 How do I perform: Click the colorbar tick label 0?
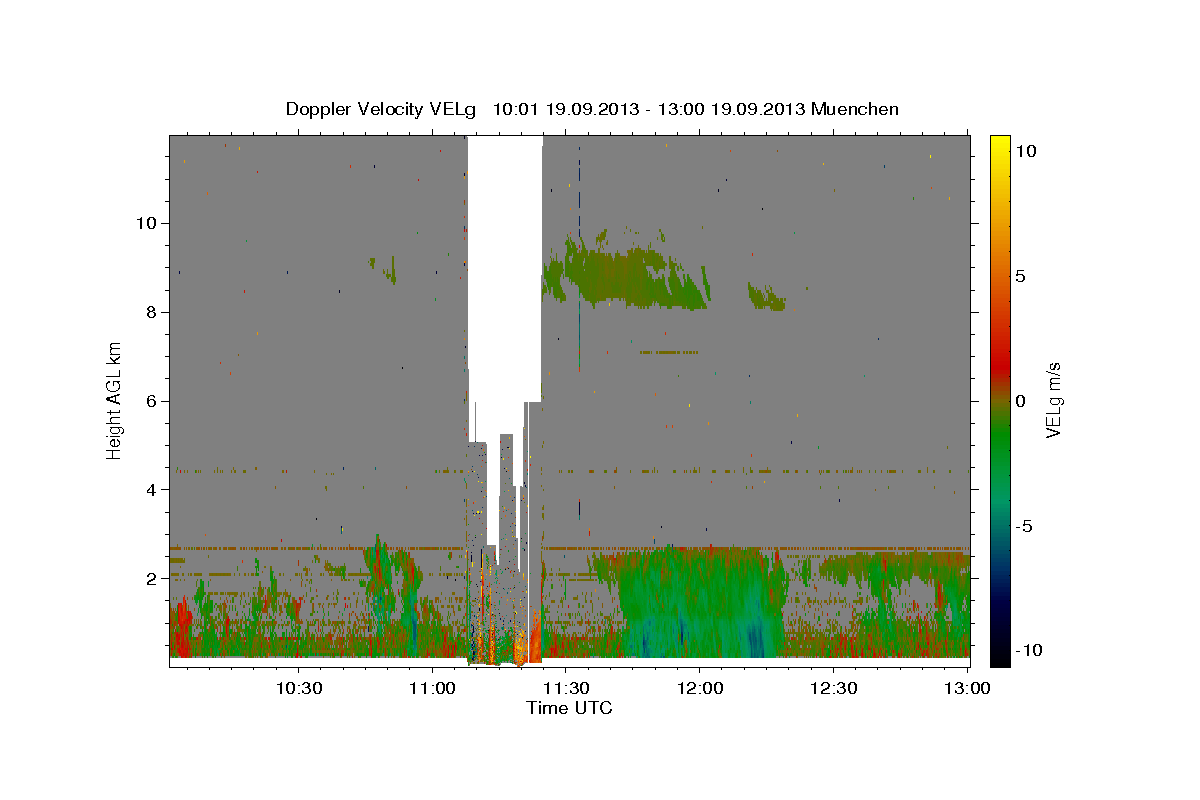click(x=1020, y=401)
